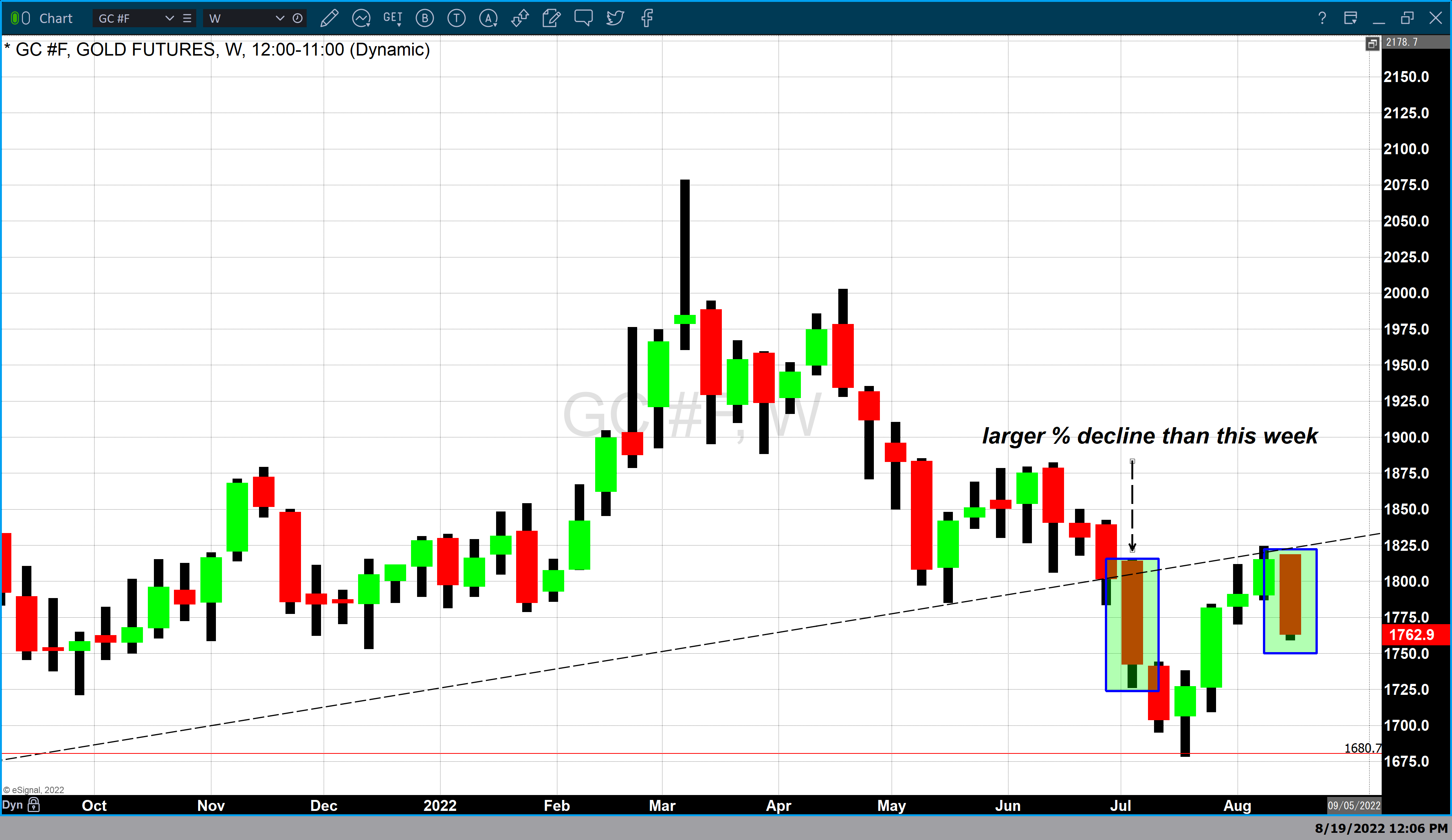Open the chat comment bubble icon
Screen dimensions: 1452x840
(x=583, y=19)
